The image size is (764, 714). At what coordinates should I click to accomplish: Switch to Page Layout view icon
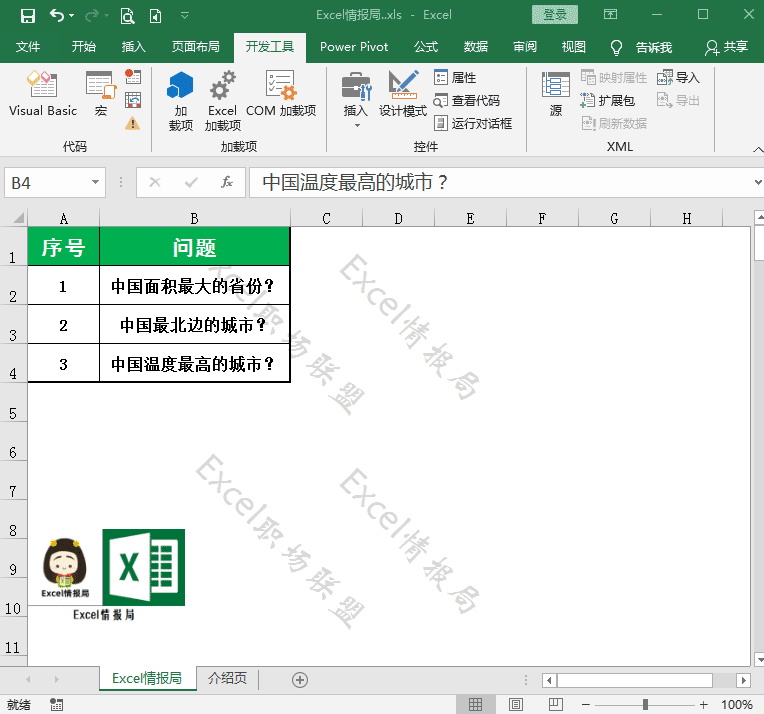coord(516,704)
